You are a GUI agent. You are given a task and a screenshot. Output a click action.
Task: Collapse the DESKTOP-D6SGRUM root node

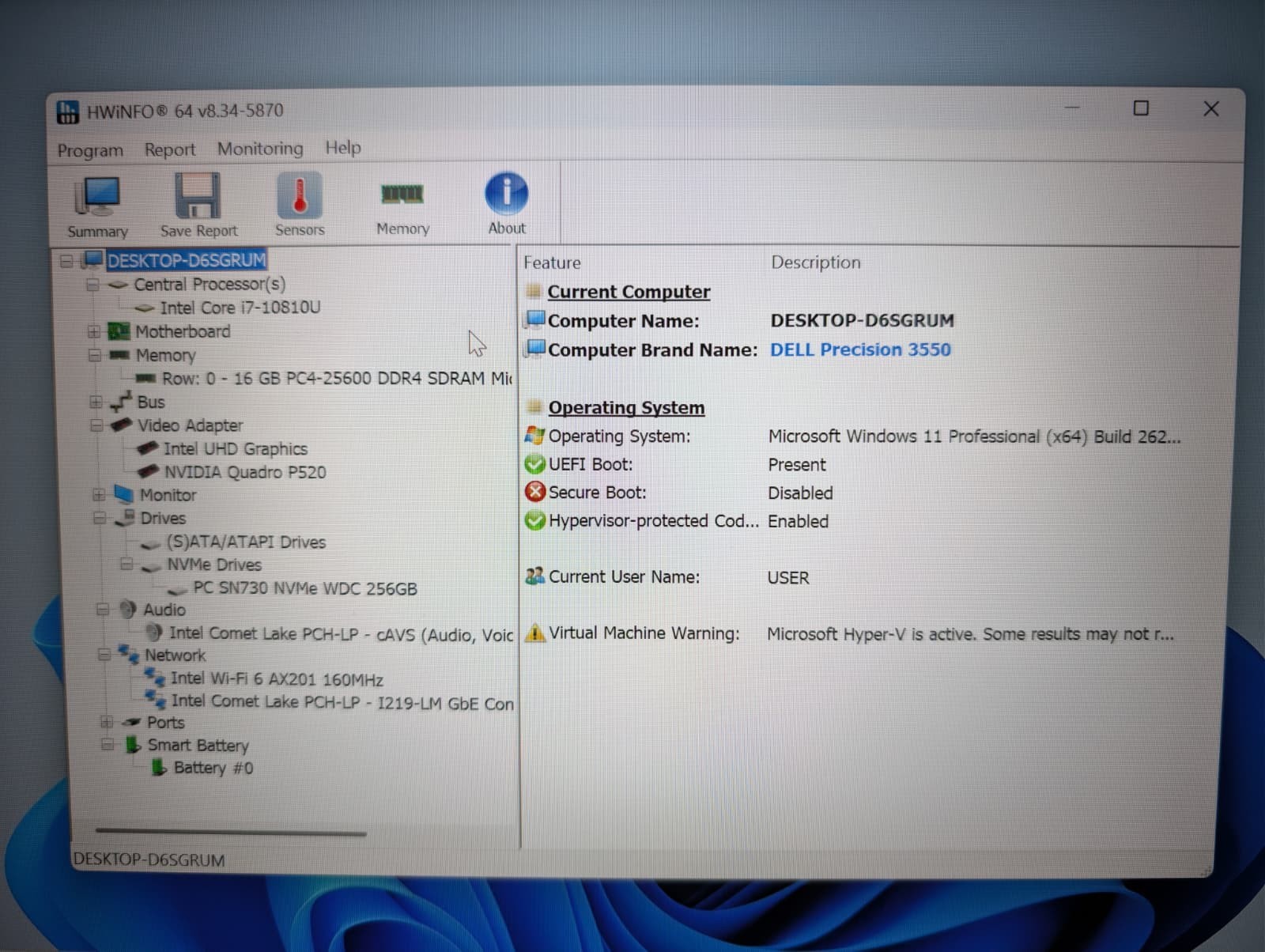click(66, 260)
